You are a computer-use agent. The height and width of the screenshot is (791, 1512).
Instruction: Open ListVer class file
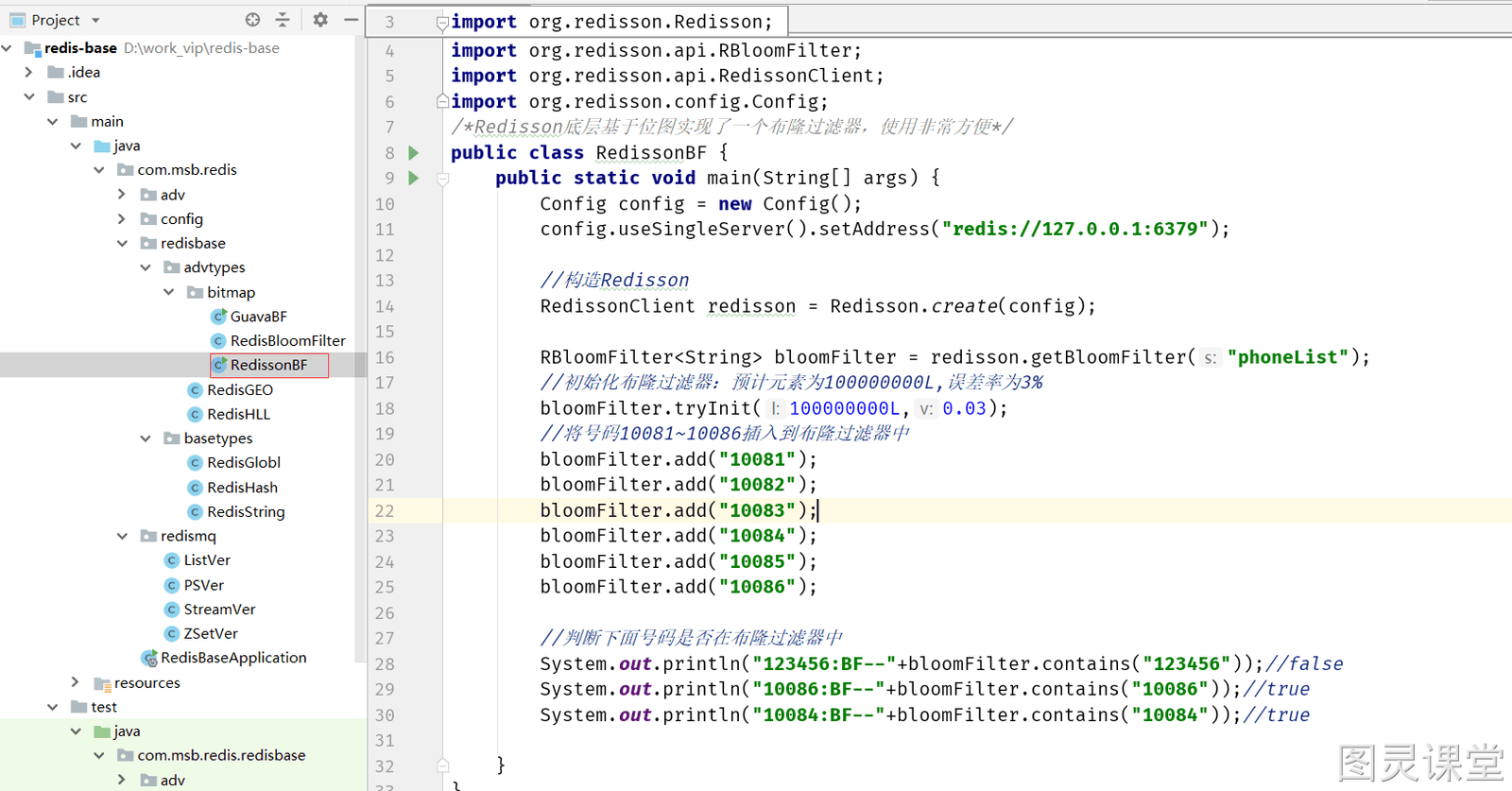[206, 560]
